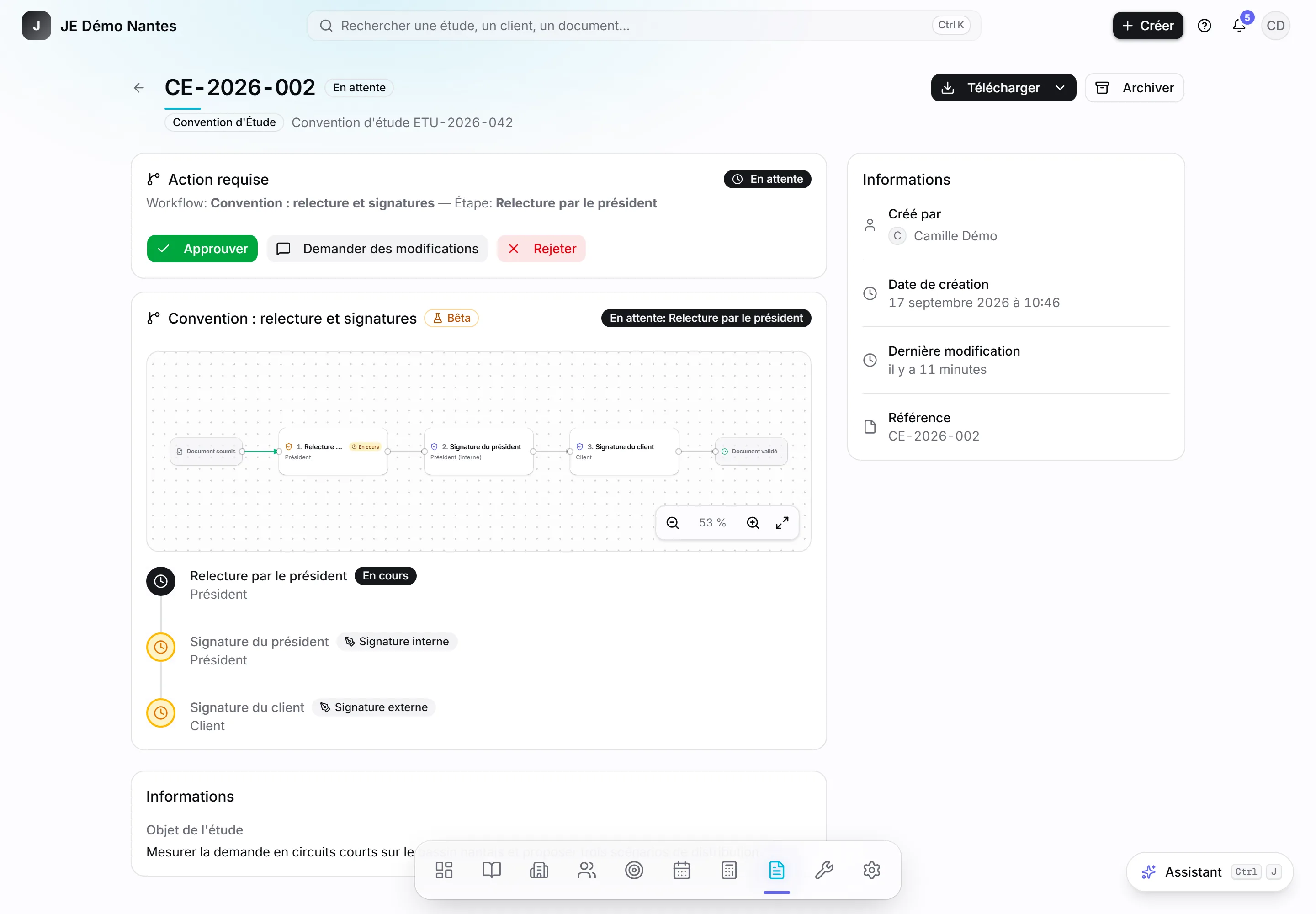Open the help question mark icon

[1205, 26]
